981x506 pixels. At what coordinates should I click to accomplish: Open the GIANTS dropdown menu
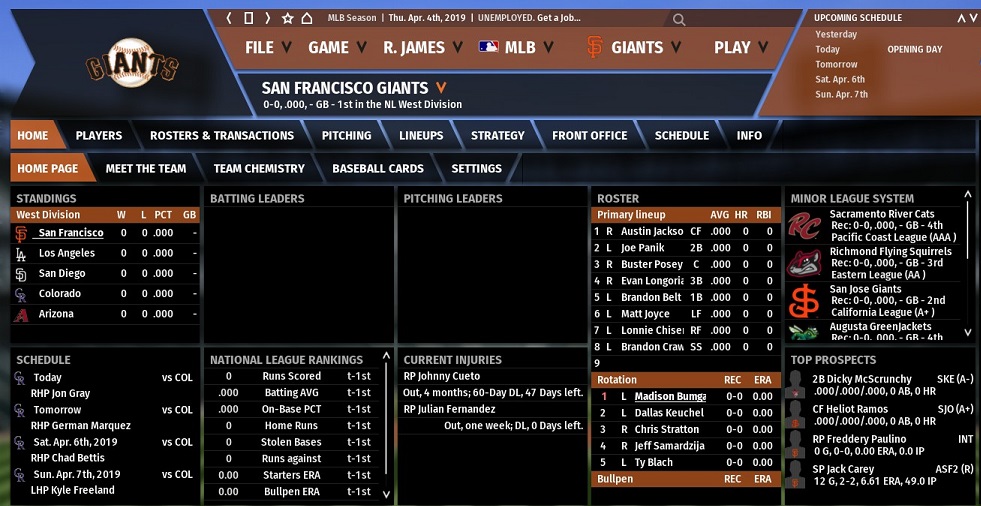pyautogui.click(x=634, y=47)
